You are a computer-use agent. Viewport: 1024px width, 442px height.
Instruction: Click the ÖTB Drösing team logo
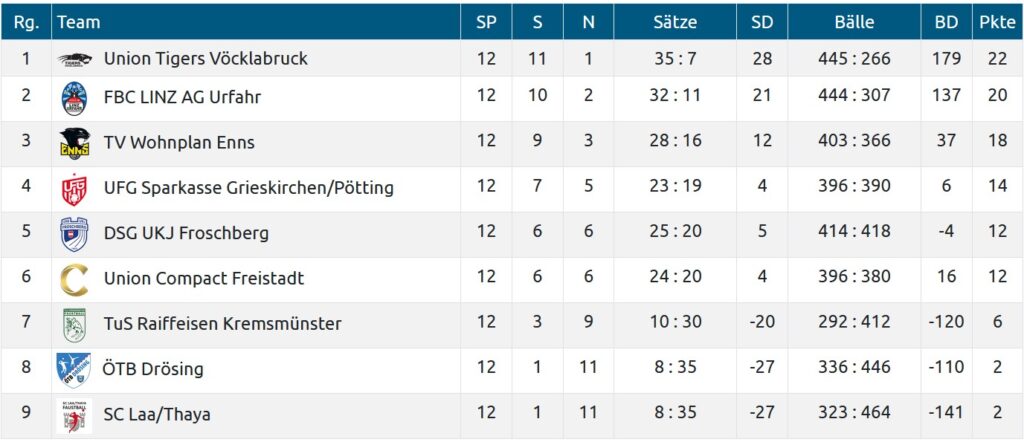(75, 369)
